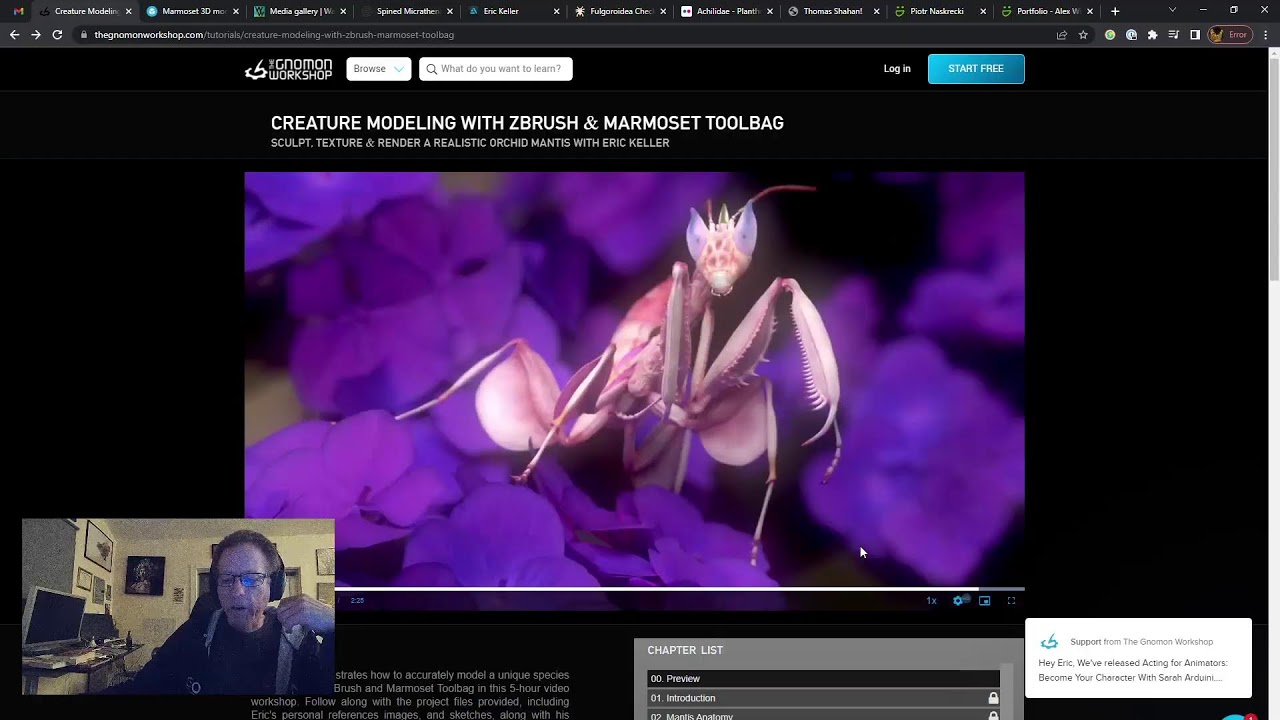The image size is (1280, 720).
Task: Focus the 'What do you want to learn?' search field
Action: 496,69
